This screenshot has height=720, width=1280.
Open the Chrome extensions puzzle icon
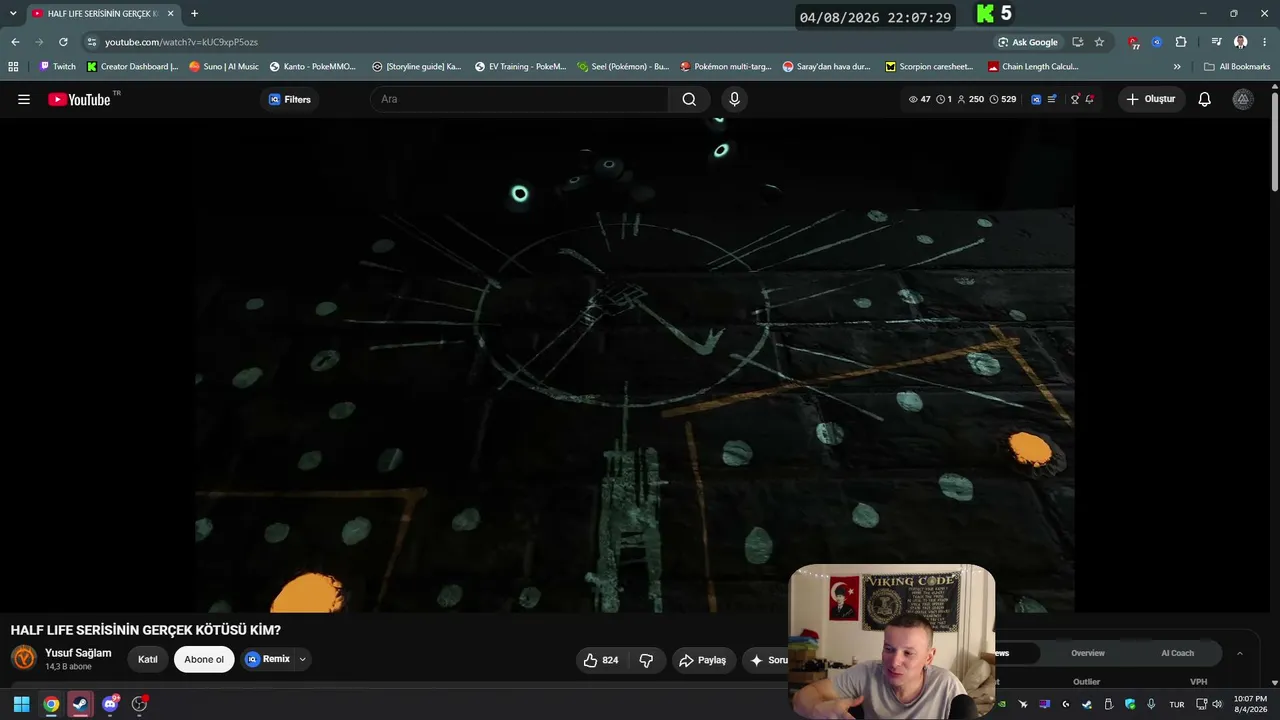(1181, 42)
